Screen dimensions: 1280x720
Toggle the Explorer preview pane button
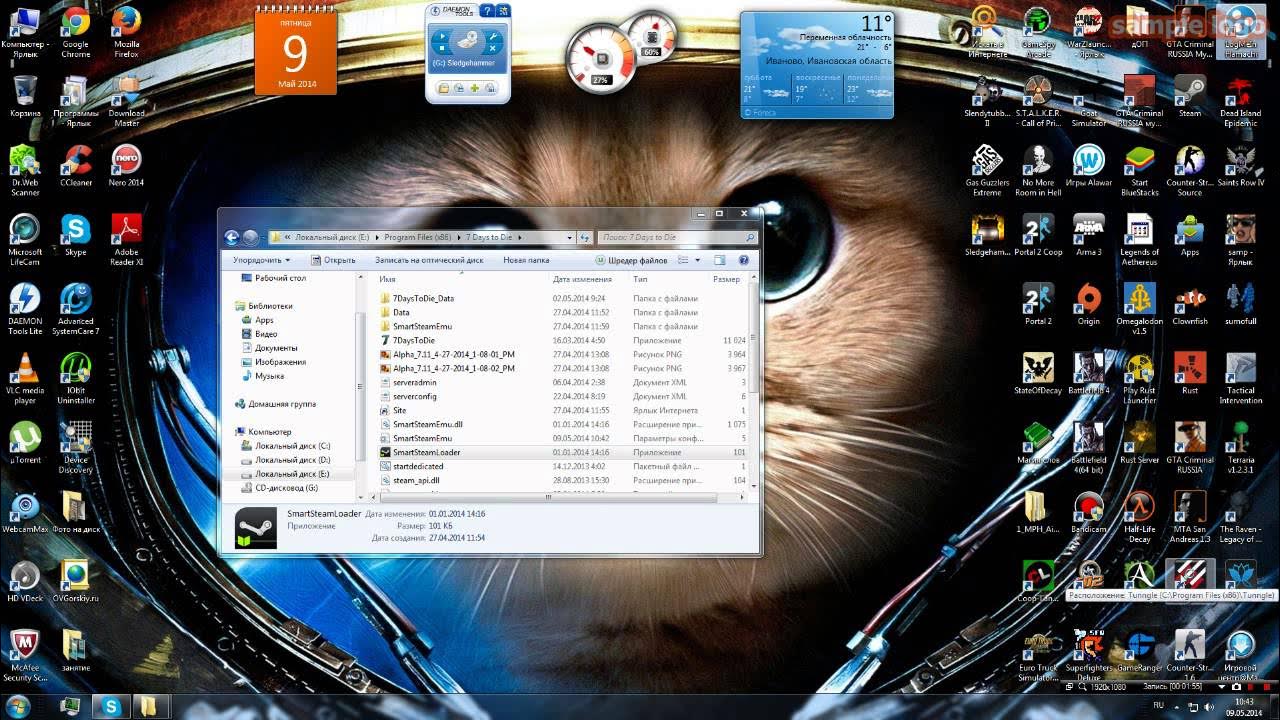click(719, 260)
